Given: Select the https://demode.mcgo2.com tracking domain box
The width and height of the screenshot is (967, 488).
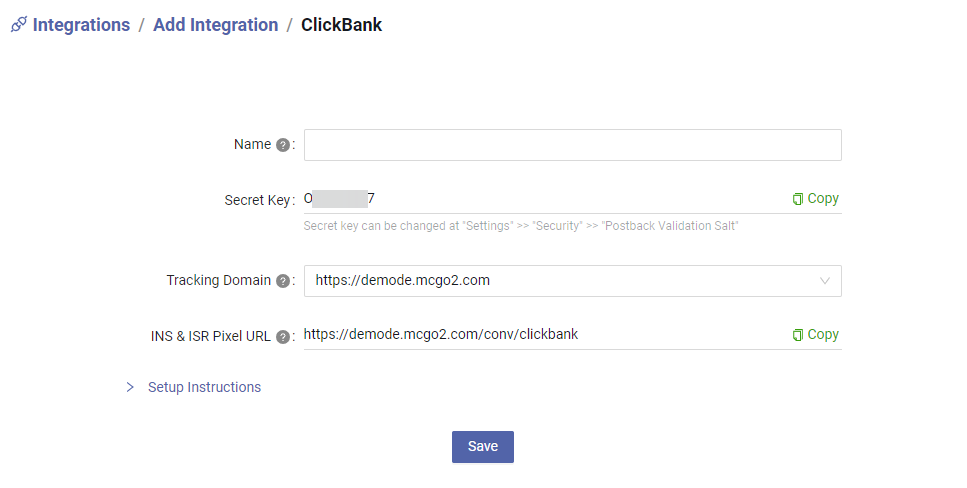Looking at the screenshot, I should [572, 281].
